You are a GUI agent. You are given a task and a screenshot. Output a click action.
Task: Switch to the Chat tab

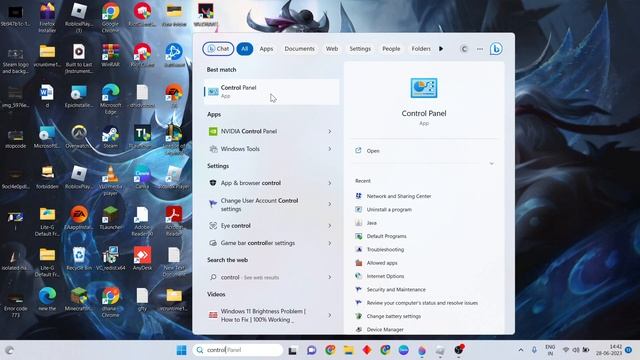[218, 49]
